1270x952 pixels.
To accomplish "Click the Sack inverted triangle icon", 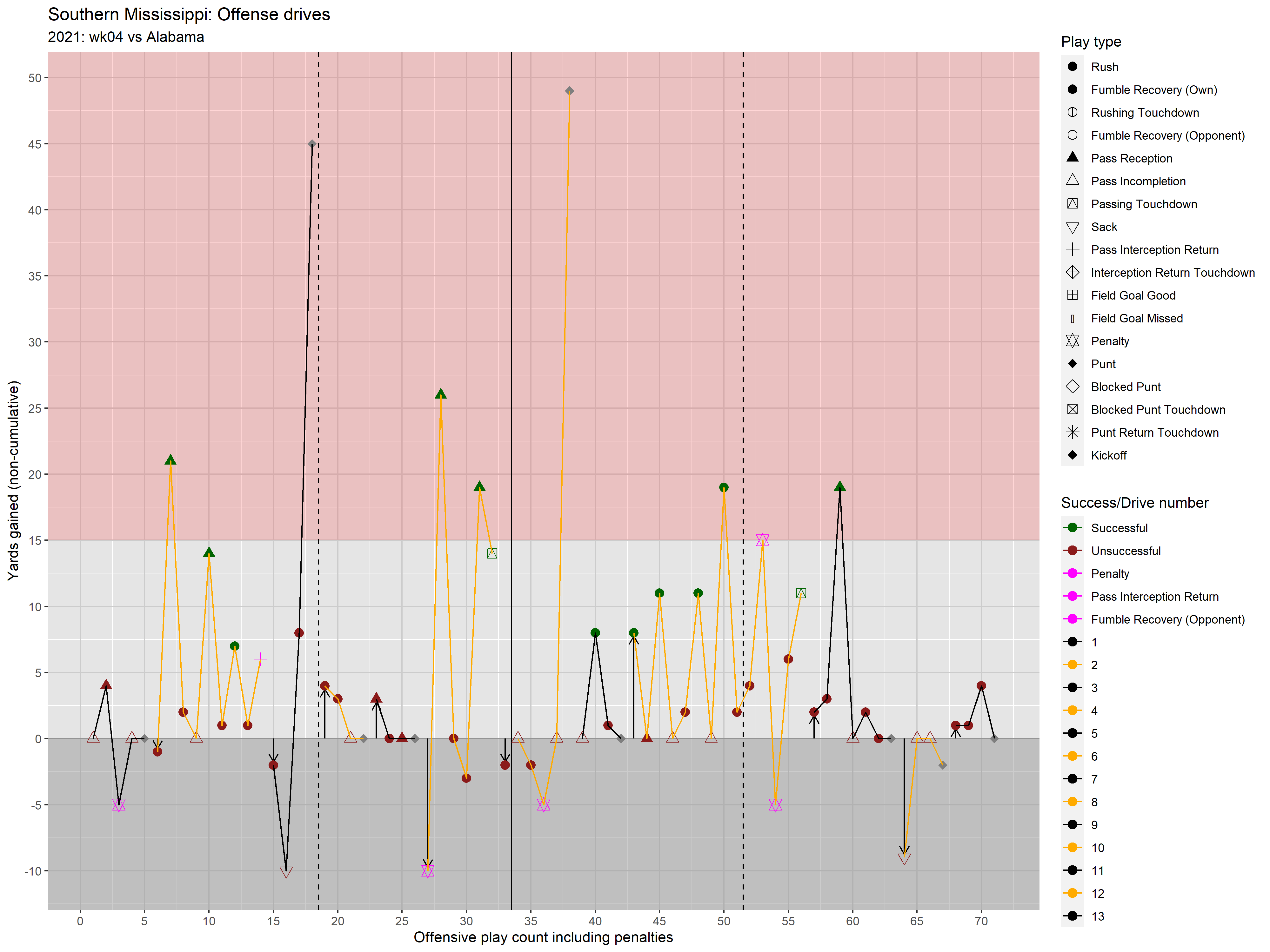I will pyautogui.click(x=1072, y=228).
